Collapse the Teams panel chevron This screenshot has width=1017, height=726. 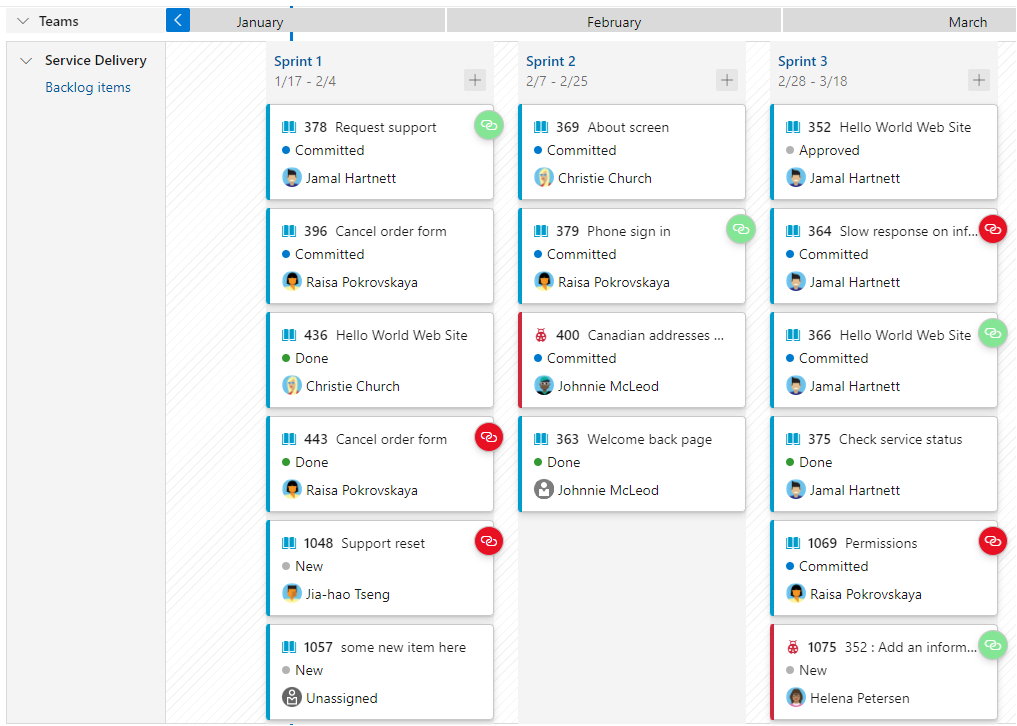(22, 20)
